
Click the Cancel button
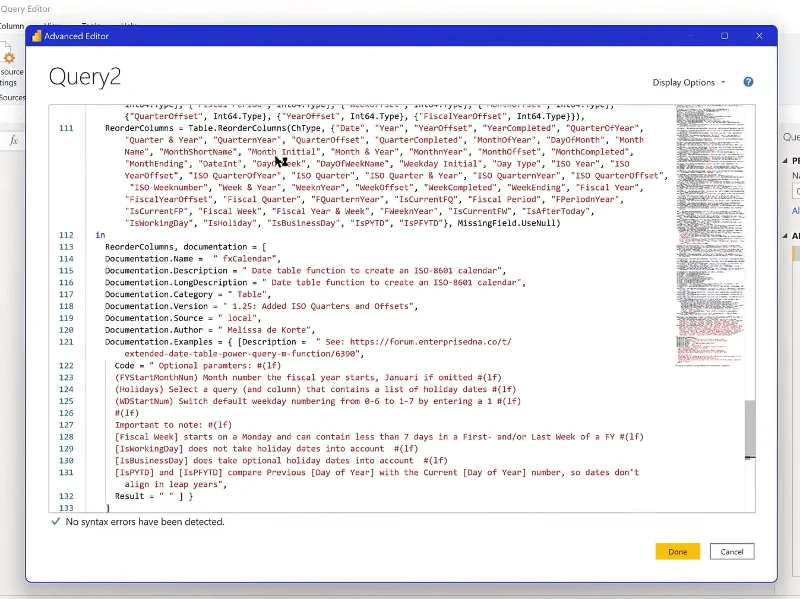pyautogui.click(x=732, y=552)
